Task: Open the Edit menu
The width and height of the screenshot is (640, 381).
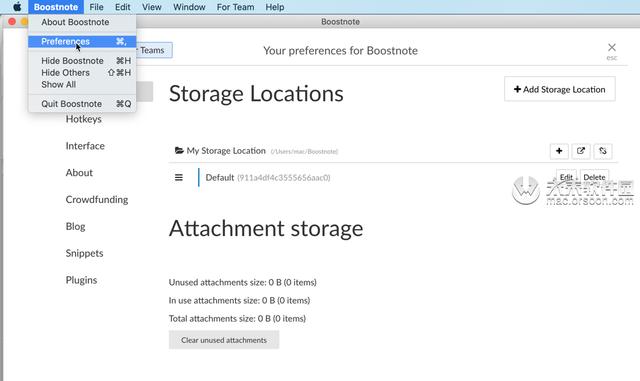Action: point(122,7)
